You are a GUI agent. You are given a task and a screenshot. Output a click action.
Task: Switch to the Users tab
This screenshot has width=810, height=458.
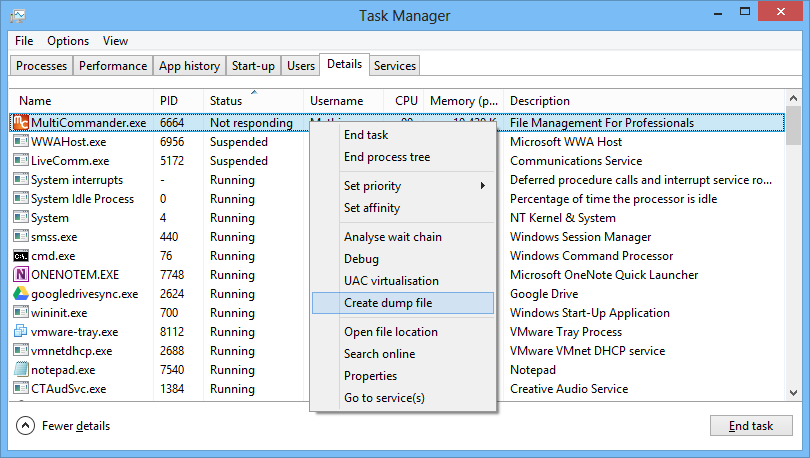point(301,66)
